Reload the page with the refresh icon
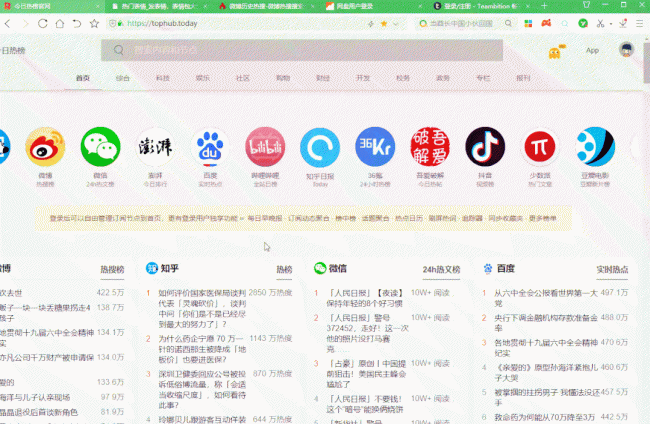The height and width of the screenshot is (424, 650). [43, 24]
